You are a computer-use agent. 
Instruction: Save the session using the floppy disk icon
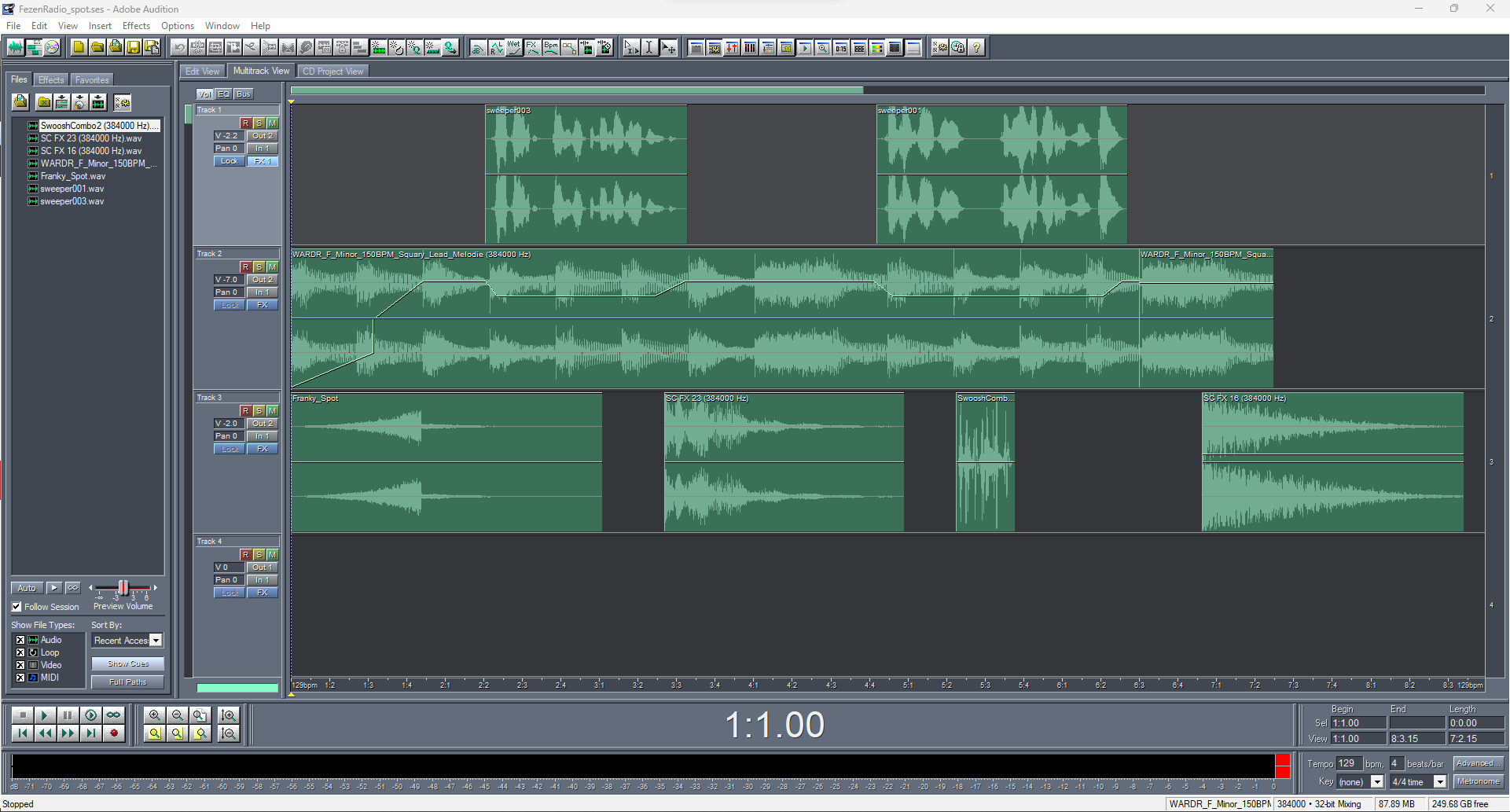point(134,47)
